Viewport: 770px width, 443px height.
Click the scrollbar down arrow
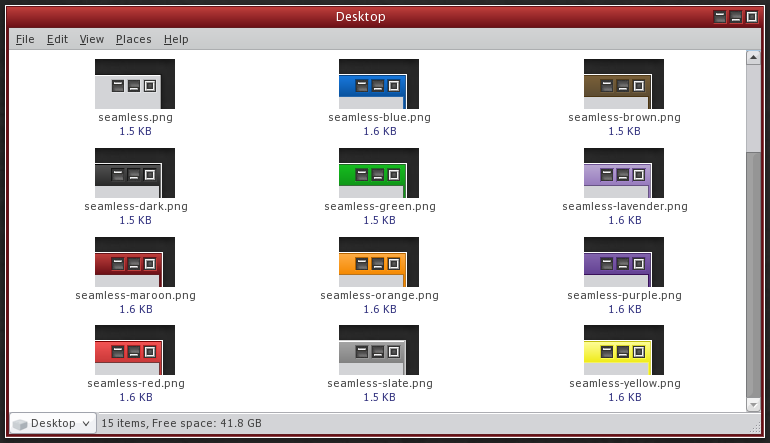pyautogui.click(x=753, y=405)
